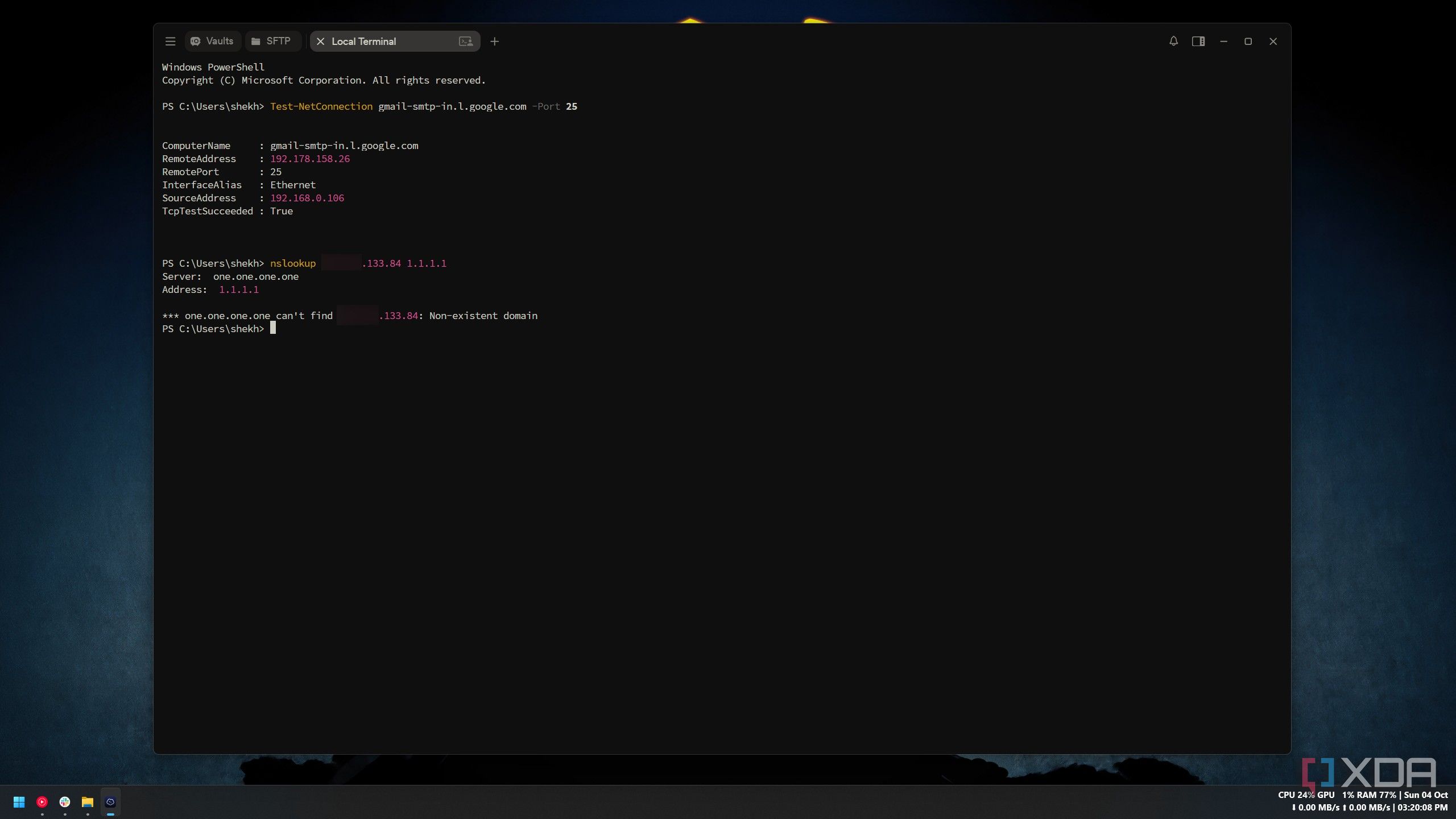This screenshot has width=1456, height=819.
Task: Select the Local Terminal tab
Action: point(395,42)
